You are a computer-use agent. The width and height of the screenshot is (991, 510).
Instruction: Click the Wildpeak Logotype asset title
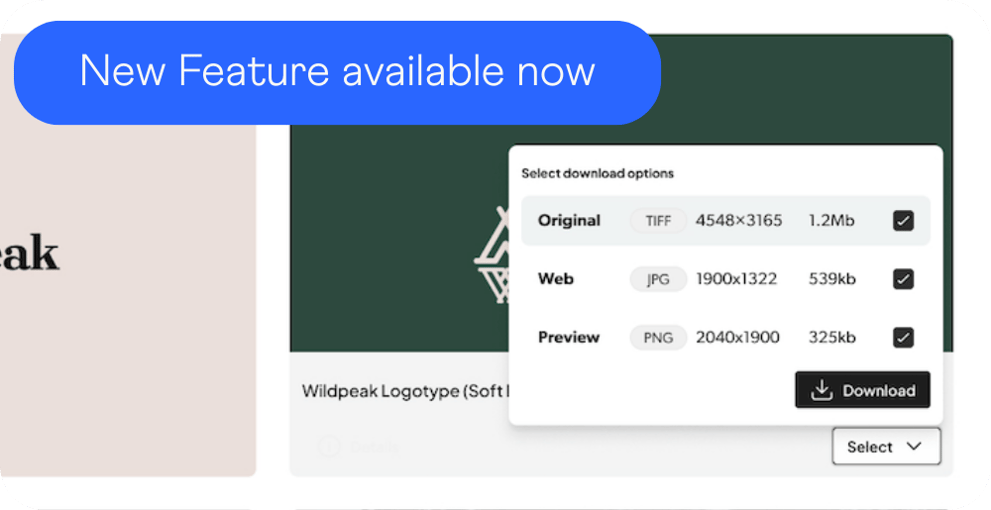[x=402, y=391]
